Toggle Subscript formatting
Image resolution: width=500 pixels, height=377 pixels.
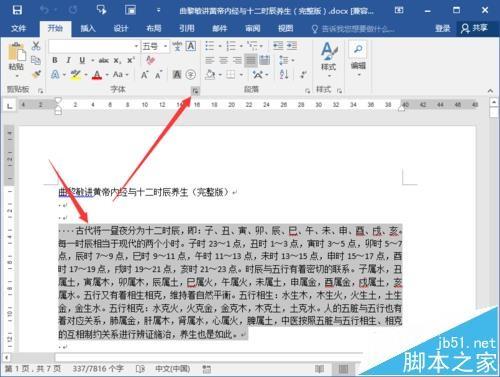coord(117,61)
